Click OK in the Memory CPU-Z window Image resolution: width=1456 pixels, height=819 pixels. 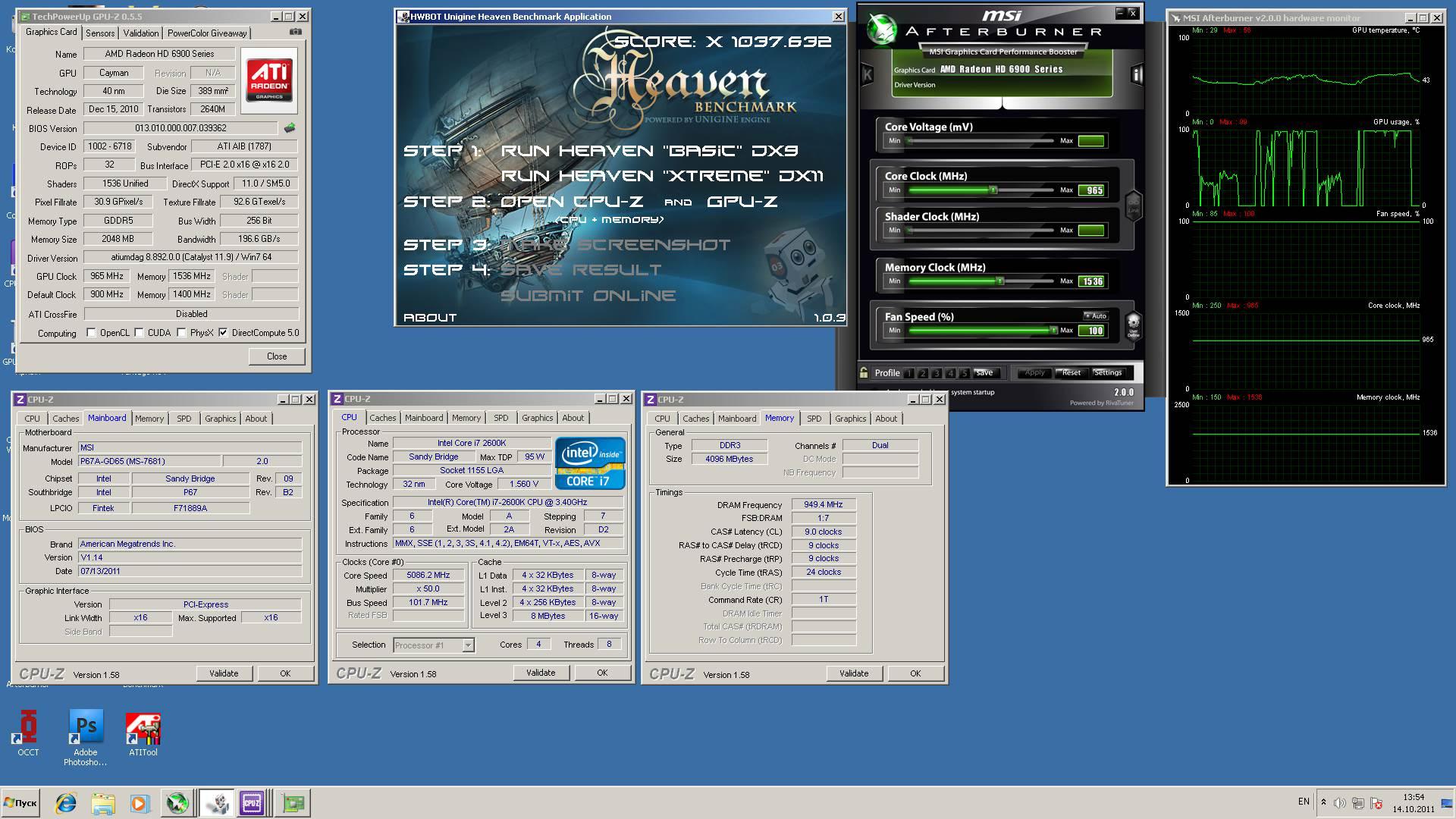tap(915, 673)
